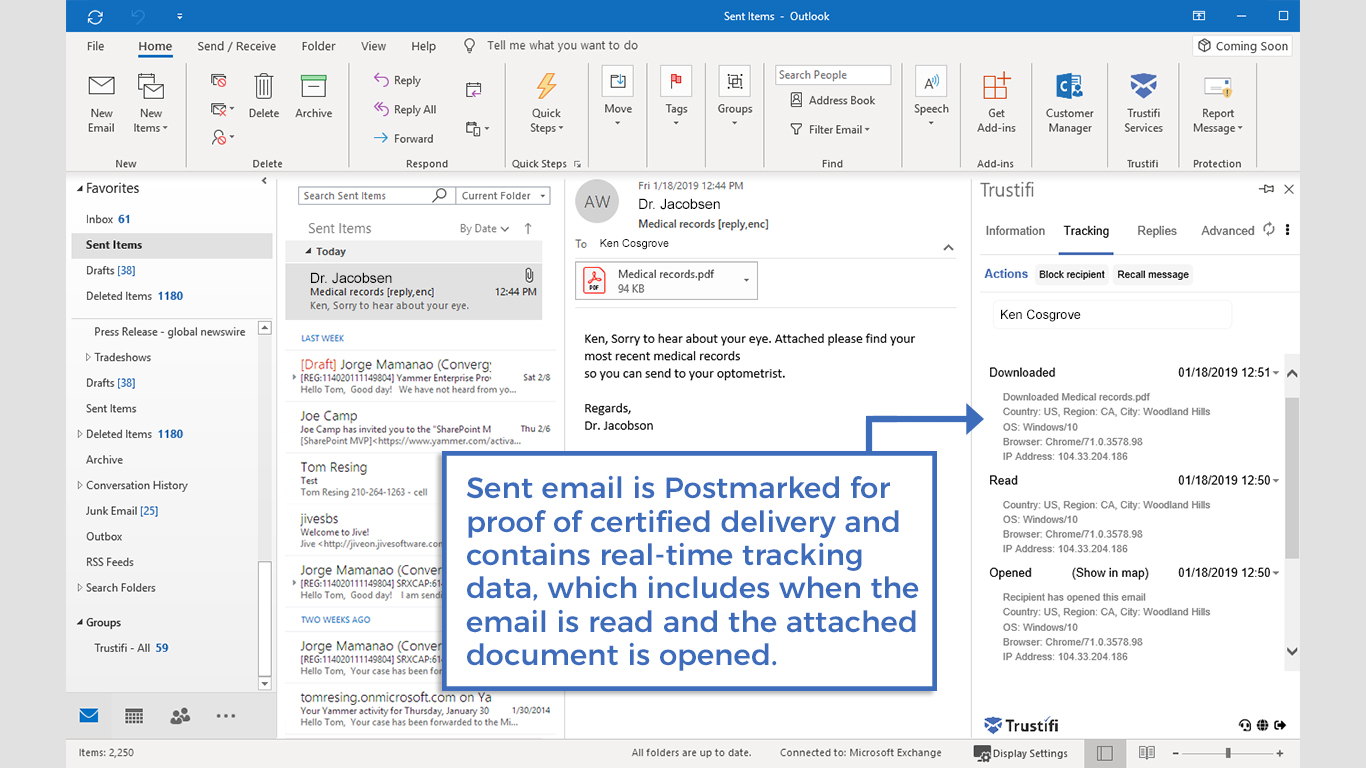Viewport: 1366px width, 768px height.
Task: Change the By Date arrangement dropdown
Action: (485, 228)
